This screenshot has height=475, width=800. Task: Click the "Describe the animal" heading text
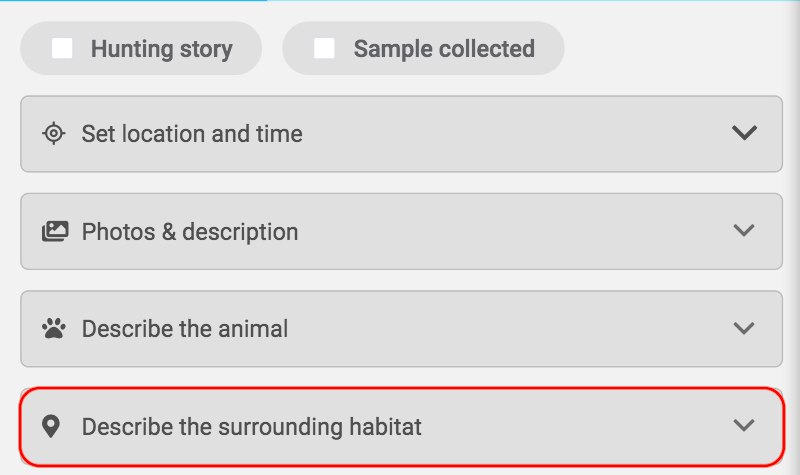click(x=185, y=329)
